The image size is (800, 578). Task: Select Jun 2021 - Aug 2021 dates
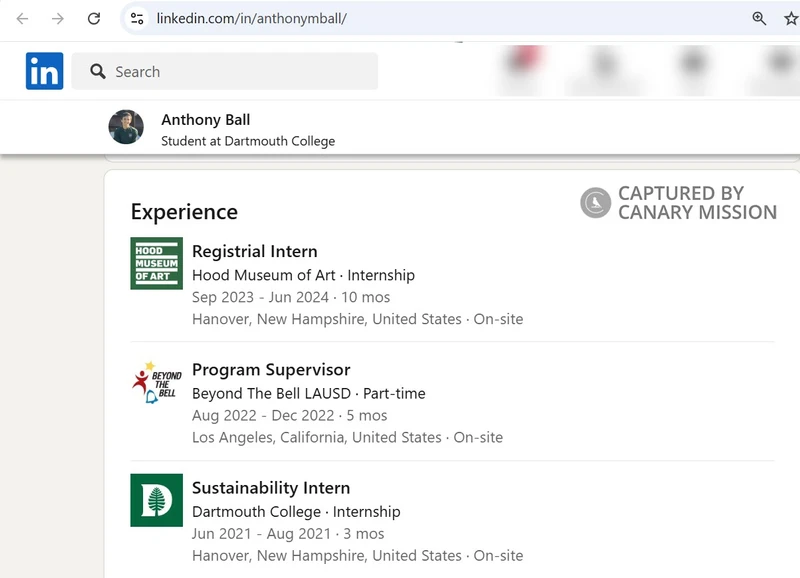[x=261, y=534]
